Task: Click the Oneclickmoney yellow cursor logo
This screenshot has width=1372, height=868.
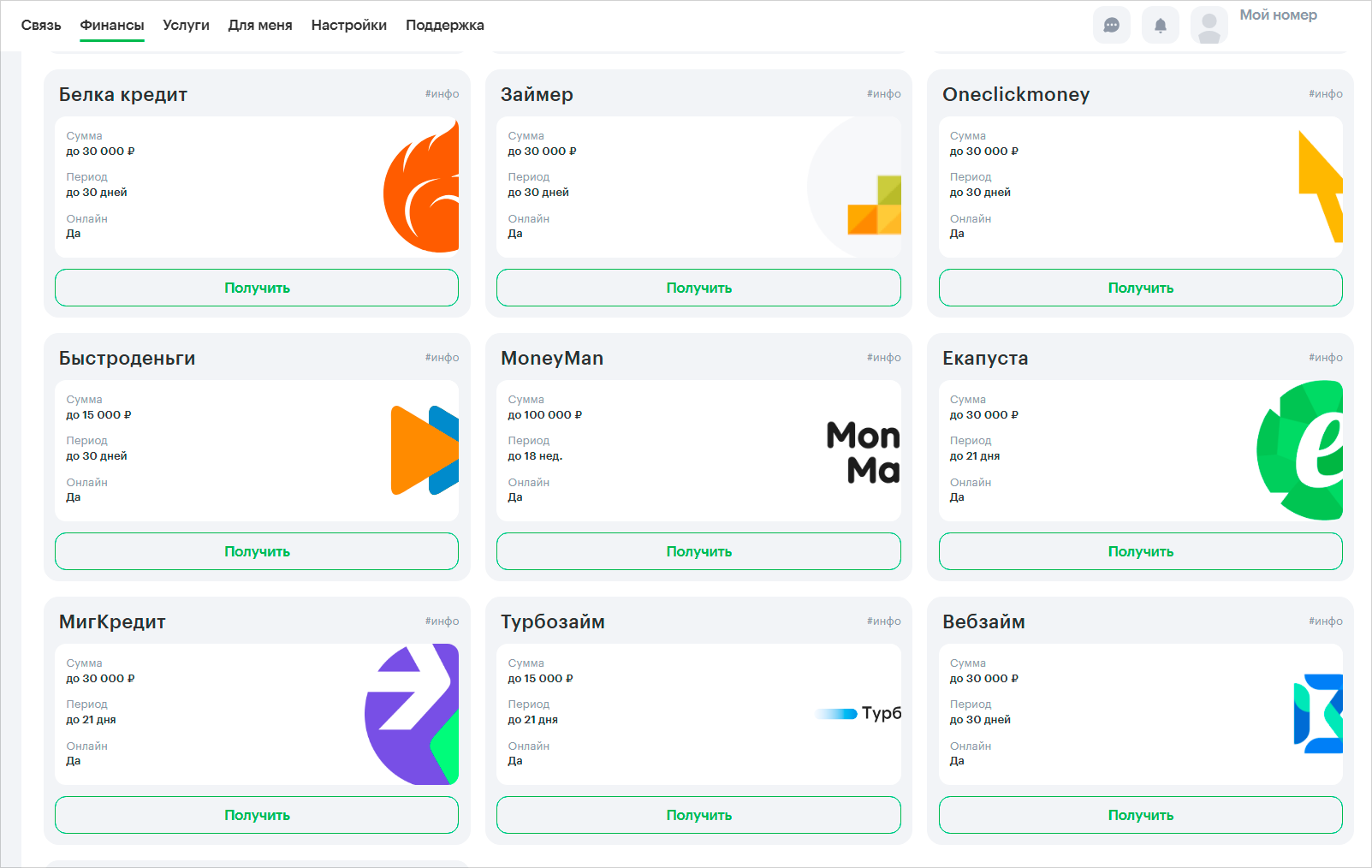Action: (1321, 186)
